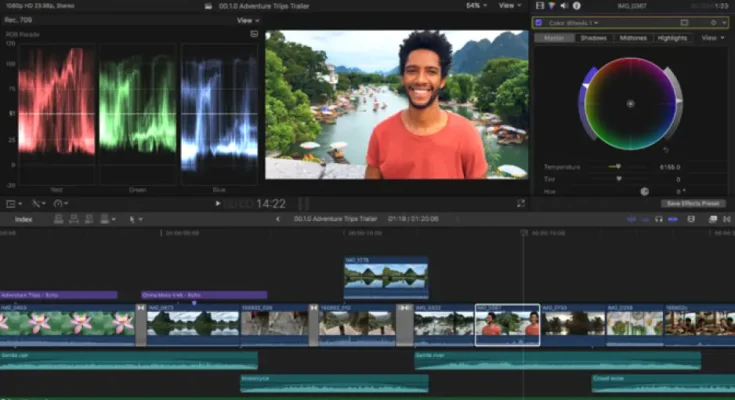Click the connect clip to storyline icon
The height and width of the screenshot is (400, 735).
click(59, 219)
